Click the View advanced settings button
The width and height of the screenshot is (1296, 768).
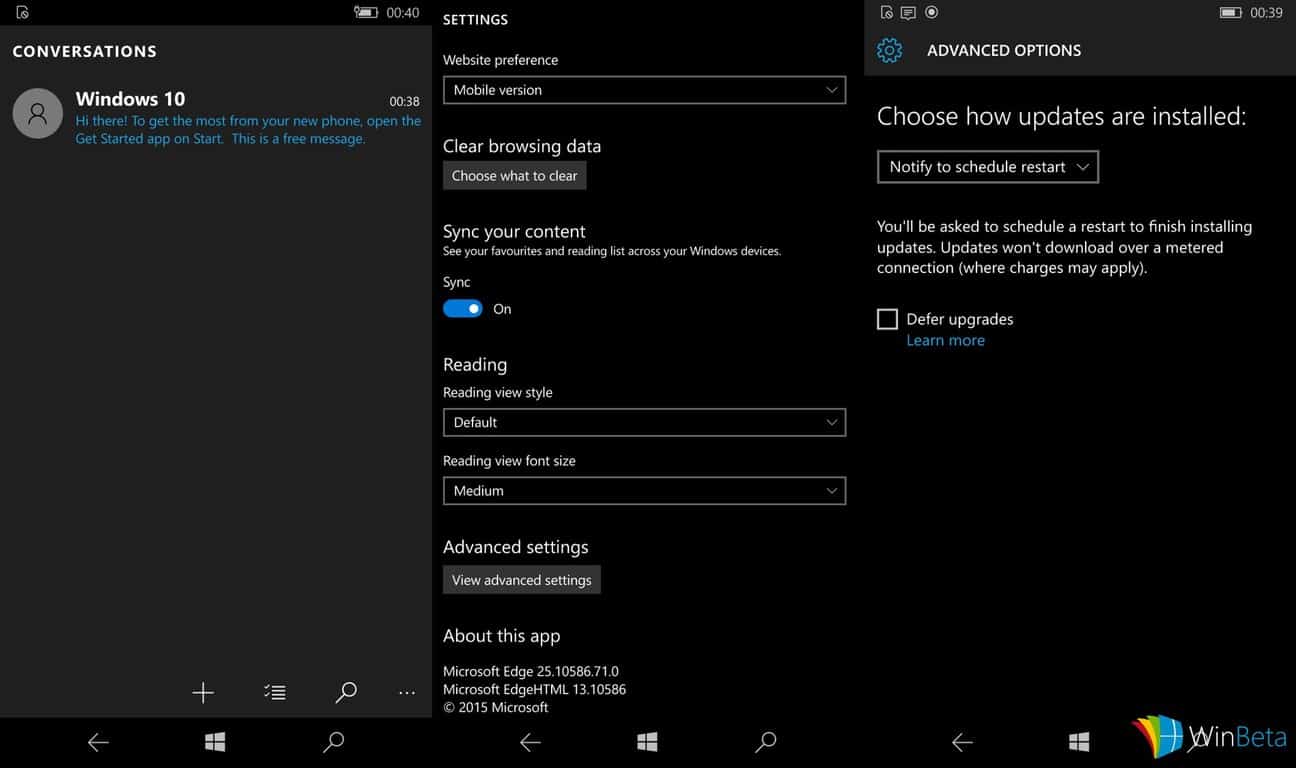tap(521, 580)
